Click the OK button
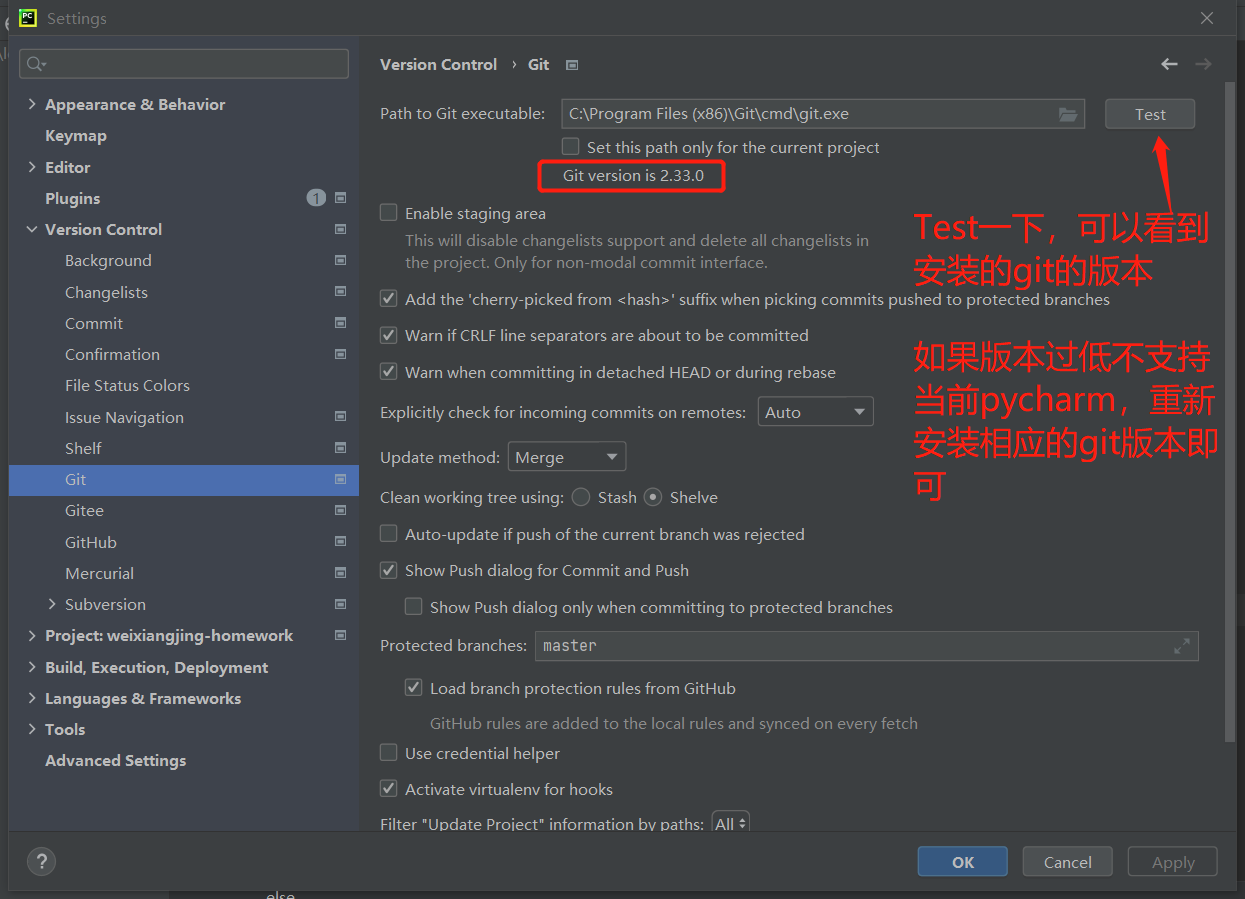Image resolution: width=1245 pixels, height=899 pixels. pos(962,862)
